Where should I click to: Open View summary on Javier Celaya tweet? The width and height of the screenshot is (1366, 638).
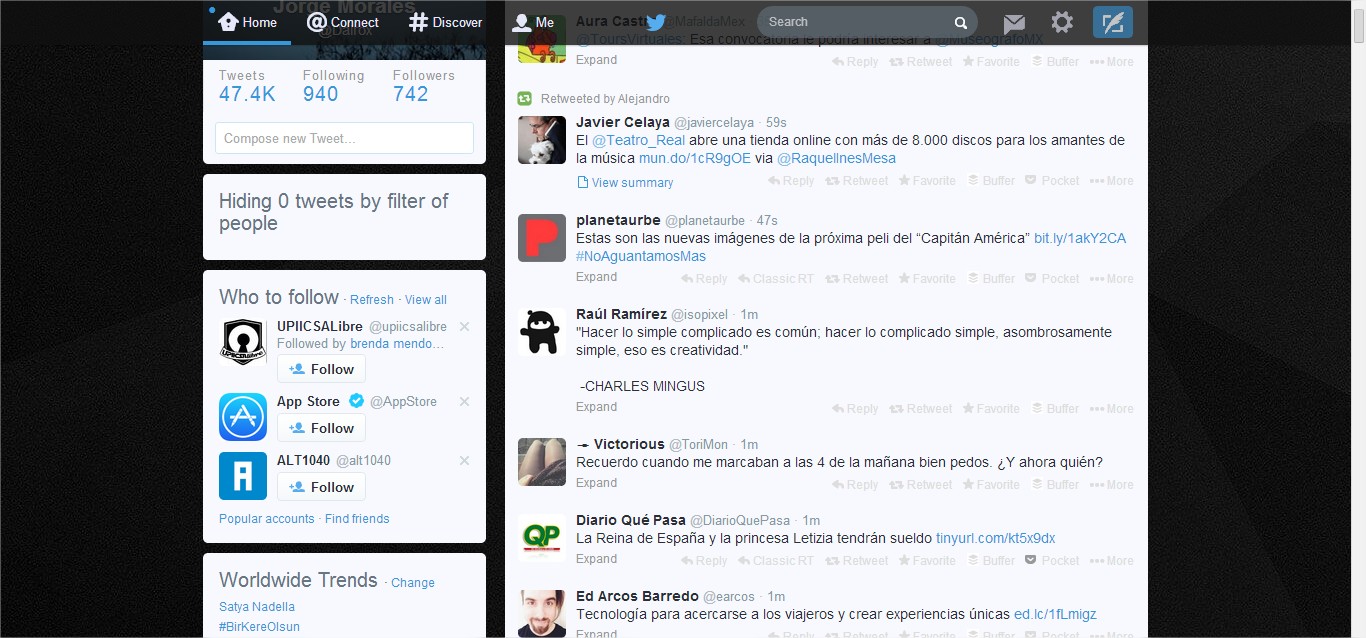pos(625,183)
